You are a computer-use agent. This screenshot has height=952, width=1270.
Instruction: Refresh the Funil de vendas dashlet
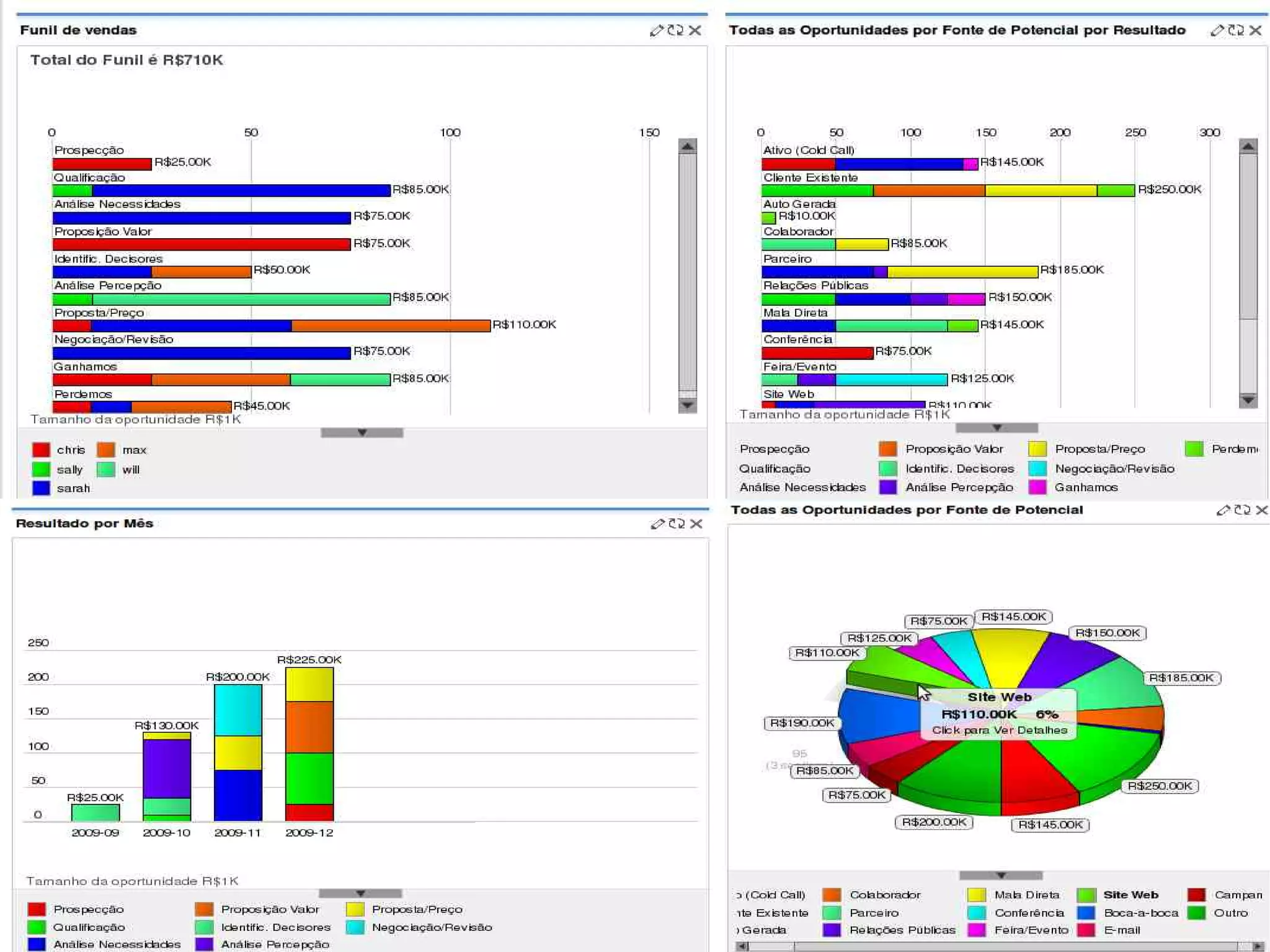675,30
